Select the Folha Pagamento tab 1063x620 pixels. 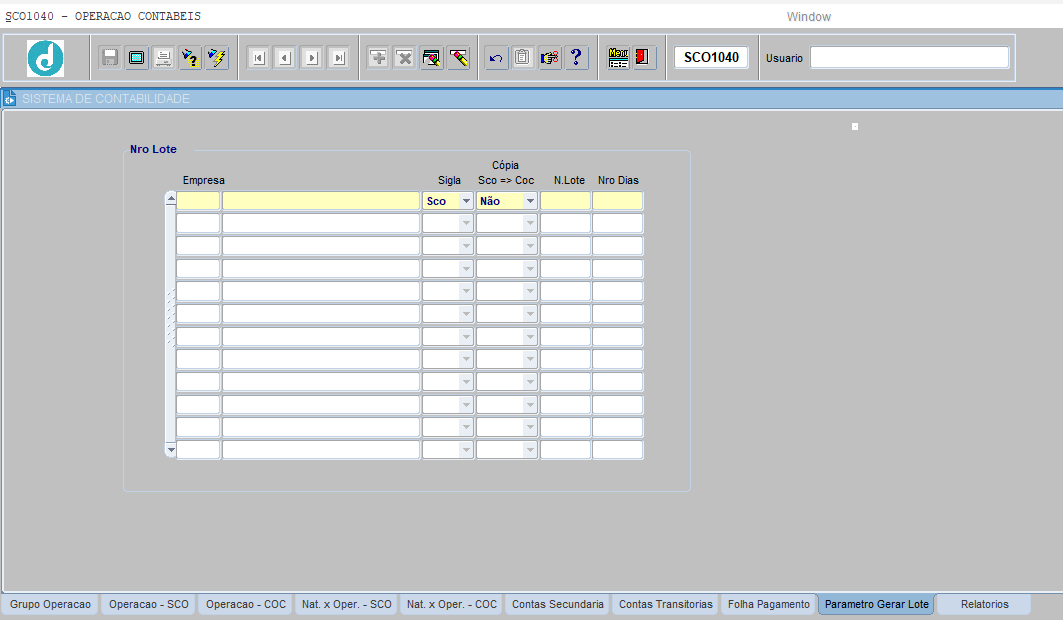click(769, 604)
